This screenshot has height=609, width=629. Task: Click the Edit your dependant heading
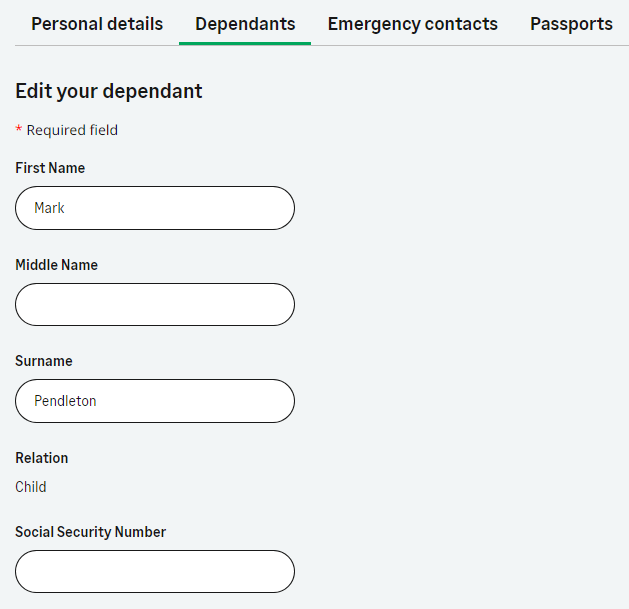pos(109,91)
